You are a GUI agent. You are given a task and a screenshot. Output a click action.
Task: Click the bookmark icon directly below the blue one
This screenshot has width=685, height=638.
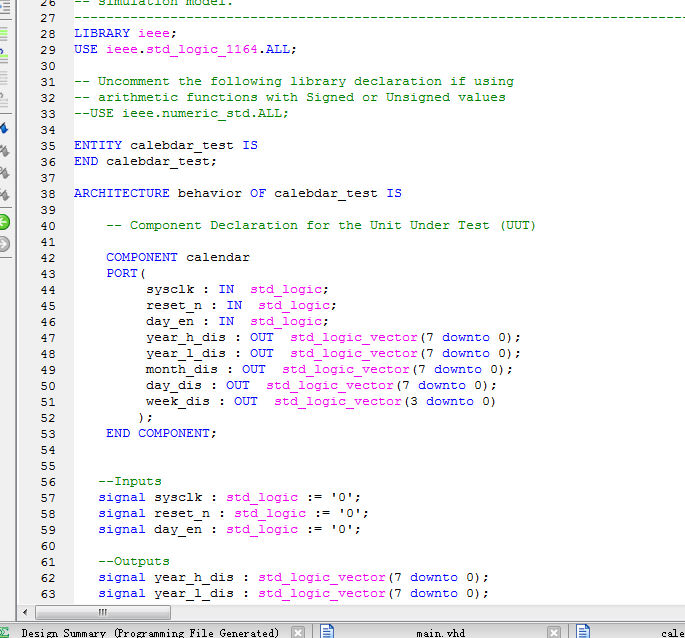(5, 151)
